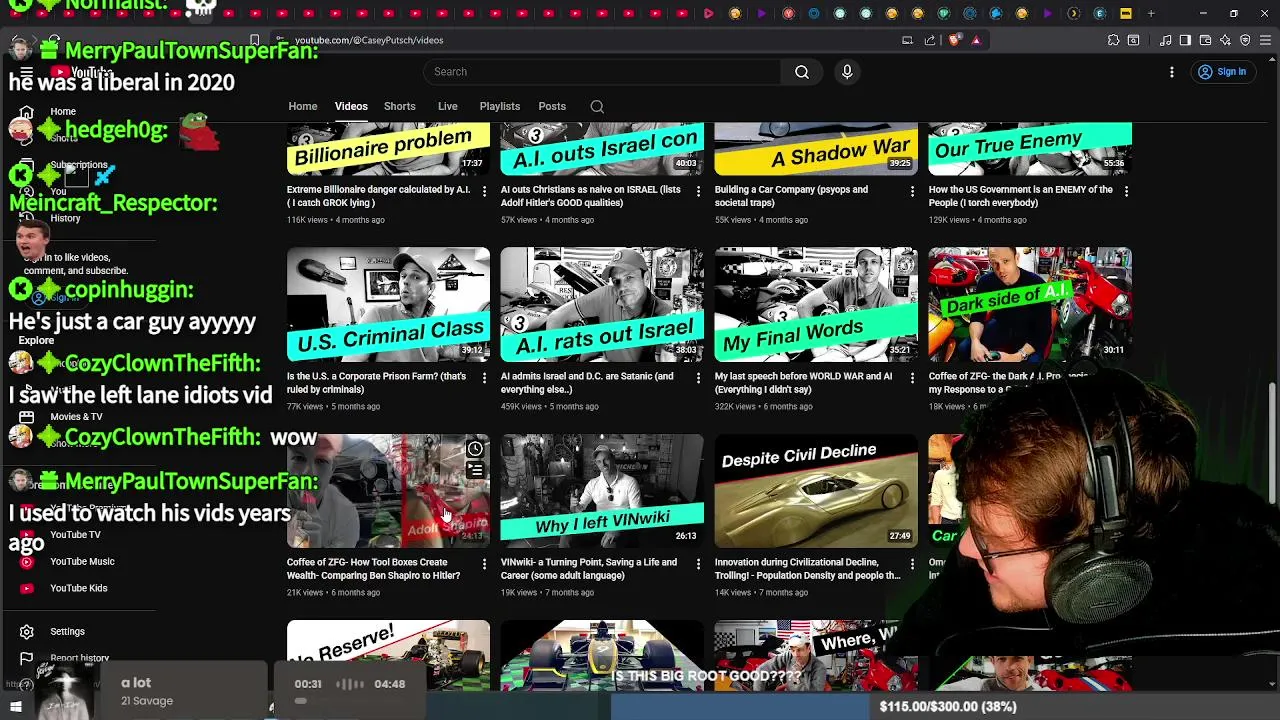Open YouTube settings three-dot menu beside Sign in
This screenshot has width=1280, height=720.
pyautogui.click(x=1172, y=72)
